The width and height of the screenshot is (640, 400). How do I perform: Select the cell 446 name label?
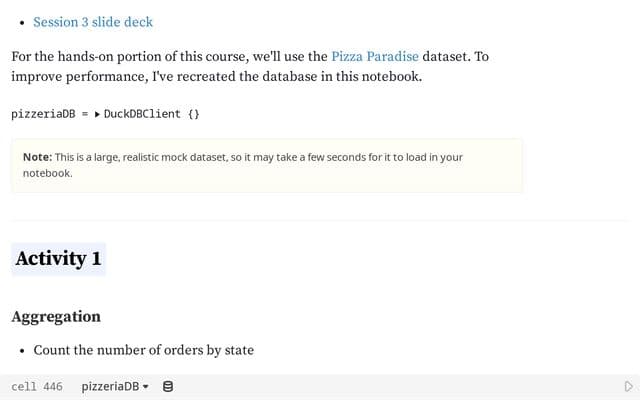(x=37, y=387)
